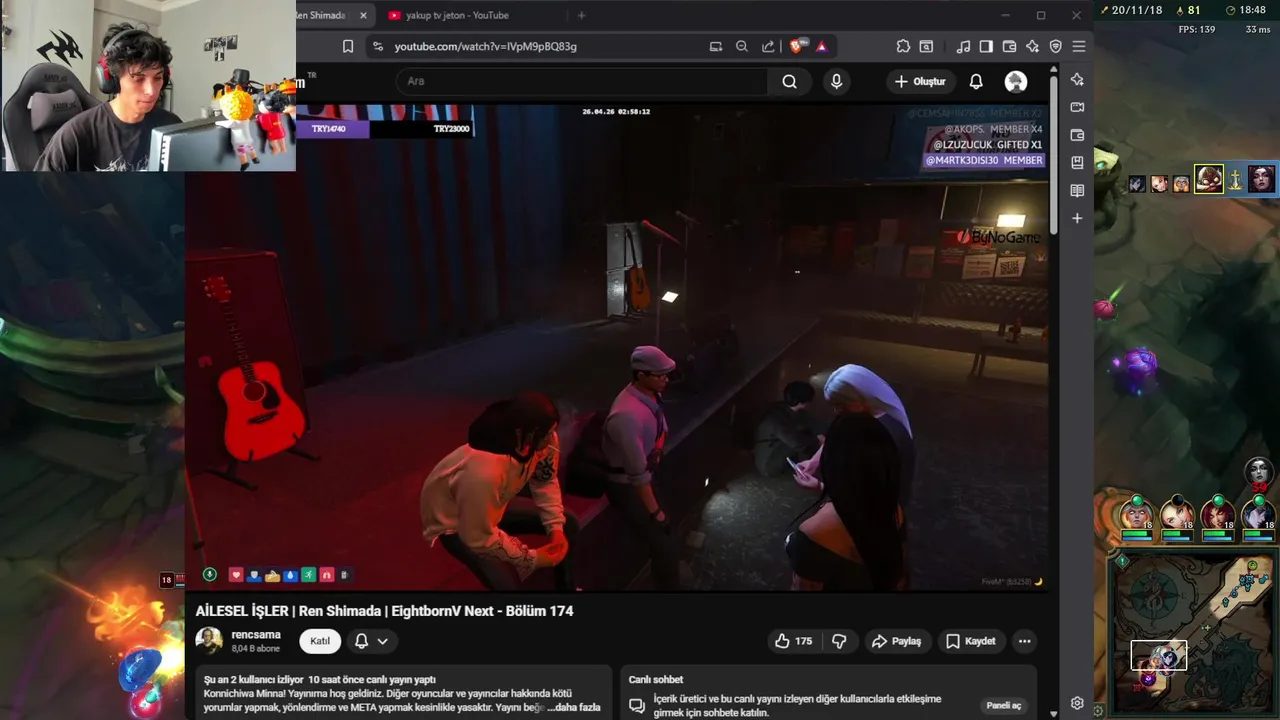Click the League of Legends minimap
1280x720 pixels.
1194,634
